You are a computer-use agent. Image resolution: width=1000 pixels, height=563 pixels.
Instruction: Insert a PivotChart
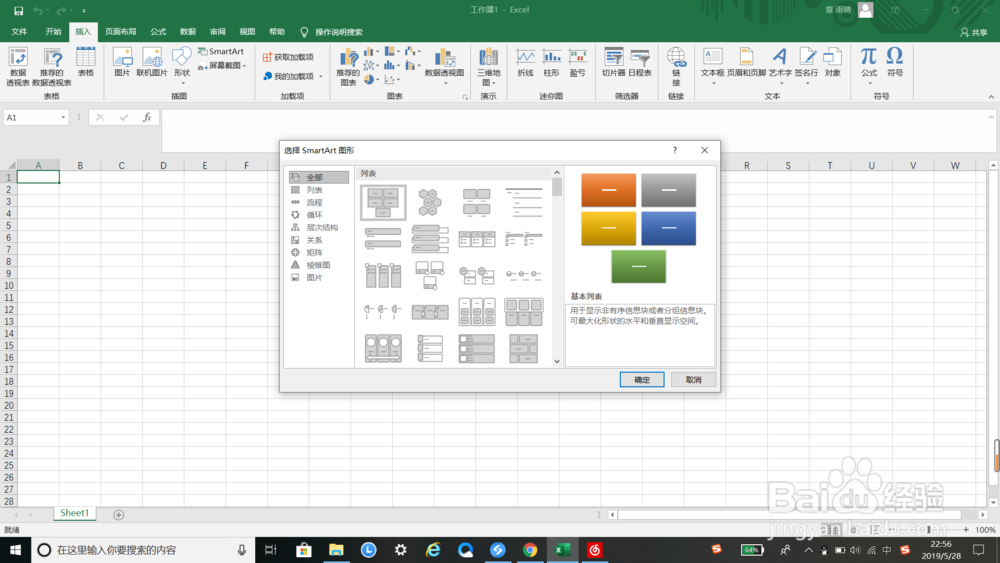point(445,66)
